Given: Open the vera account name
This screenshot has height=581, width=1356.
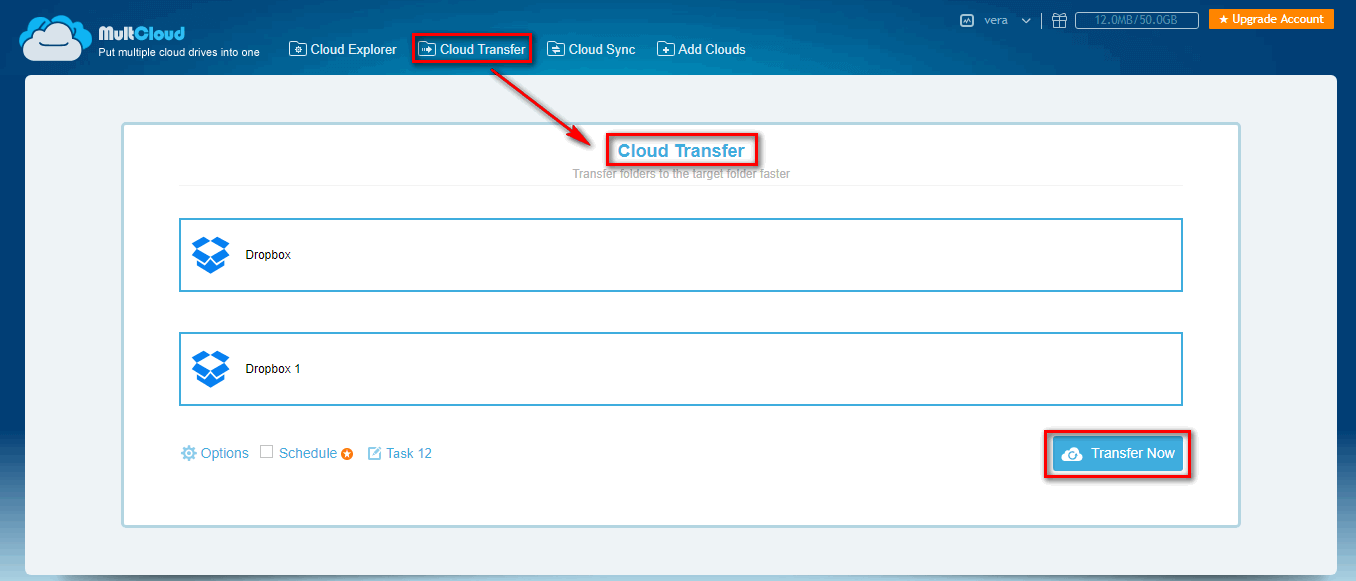Looking at the screenshot, I should tap(996, 20).
